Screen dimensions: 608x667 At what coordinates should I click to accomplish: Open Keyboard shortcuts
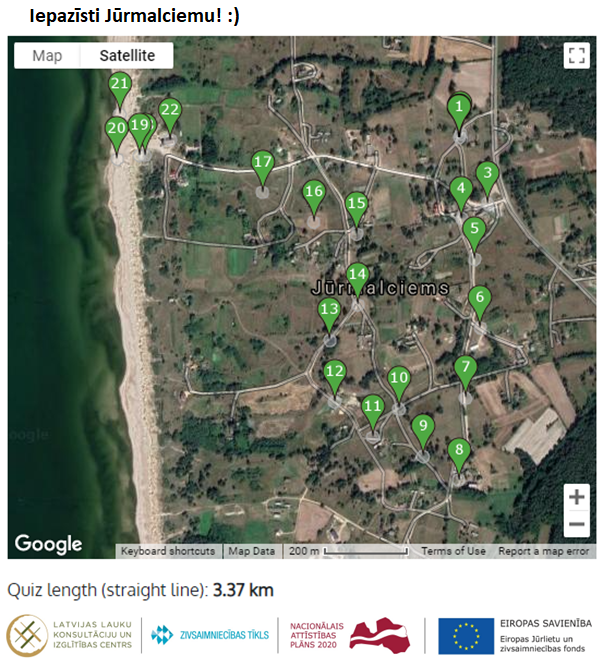coord(167,551)
